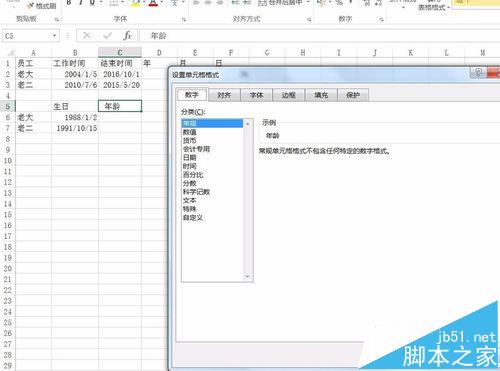This screenshot has width=500, height=371.
Task: Click cell B7 with date 1991/10/15
Action: 75,128
